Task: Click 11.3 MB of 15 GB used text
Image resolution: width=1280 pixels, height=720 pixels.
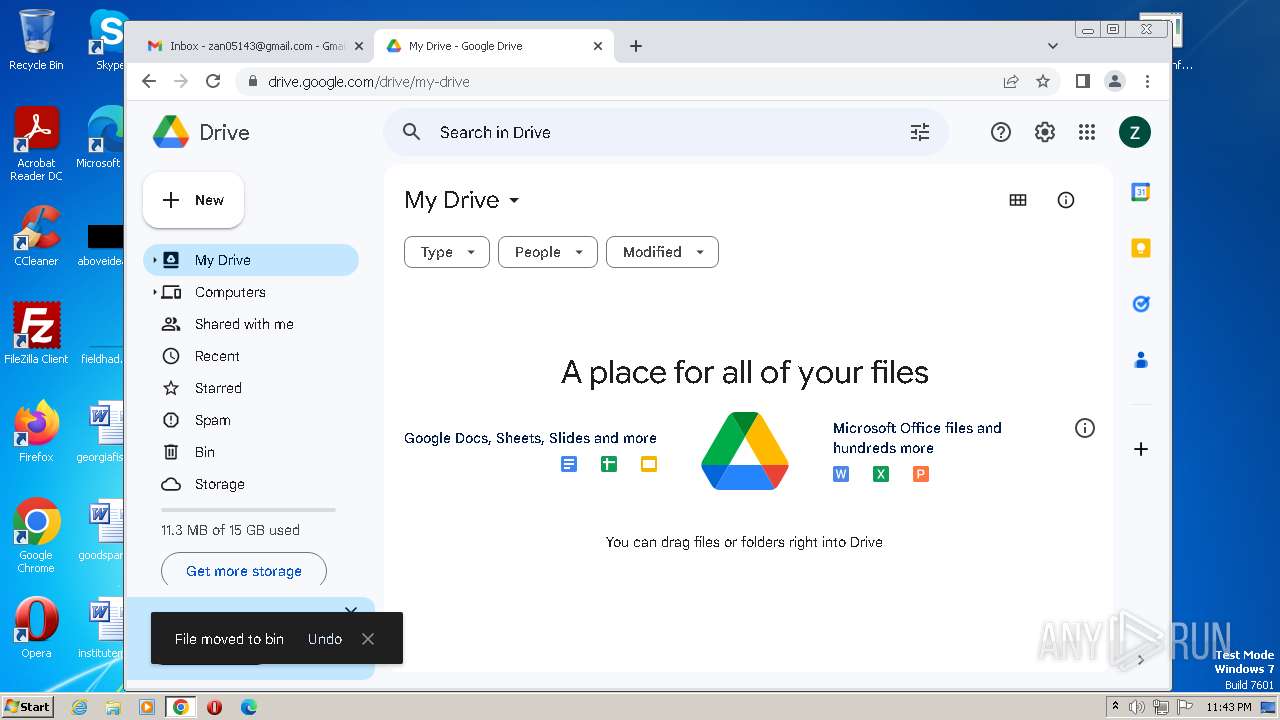Action: point(230,530)
